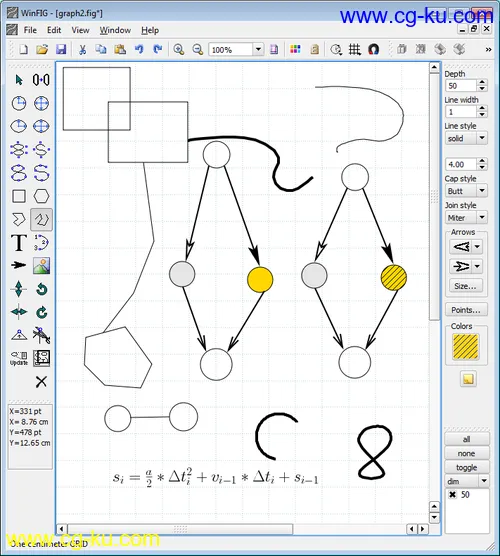
Task: Click the all depths button
Action: click(x=467, y=439)
